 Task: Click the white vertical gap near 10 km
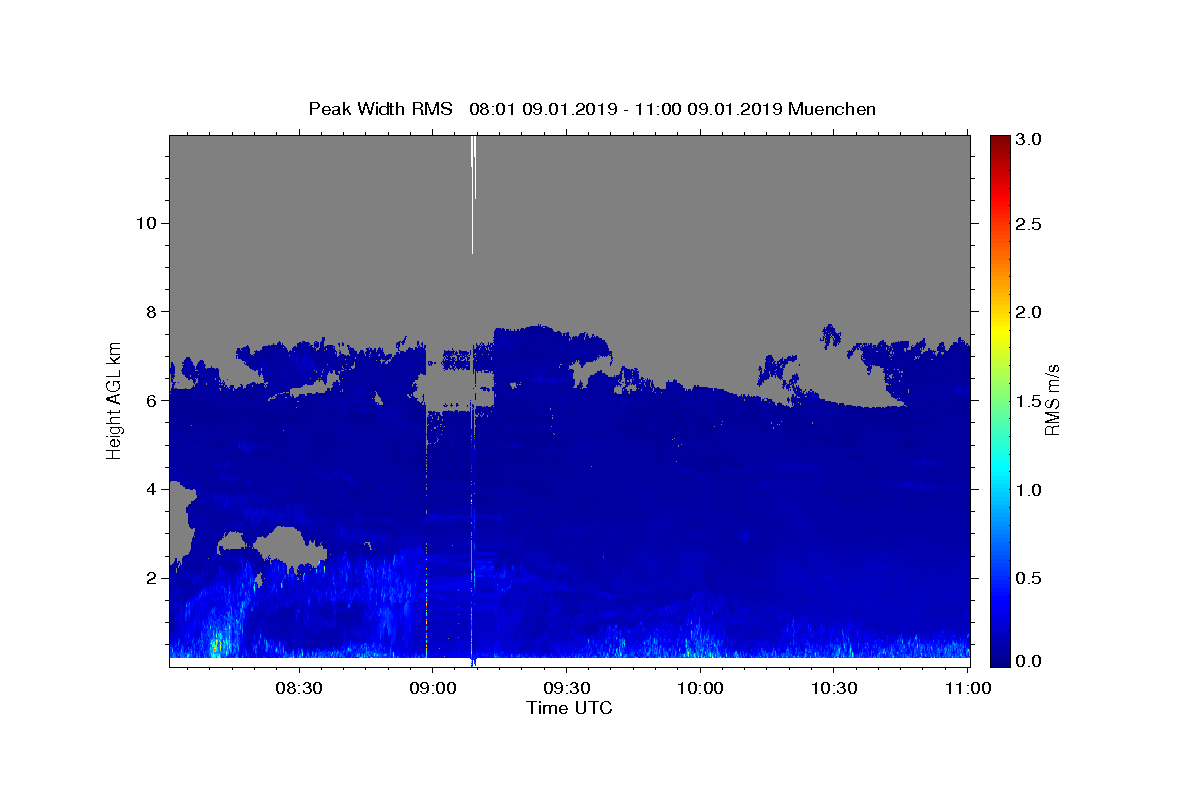tap(473, 195)
